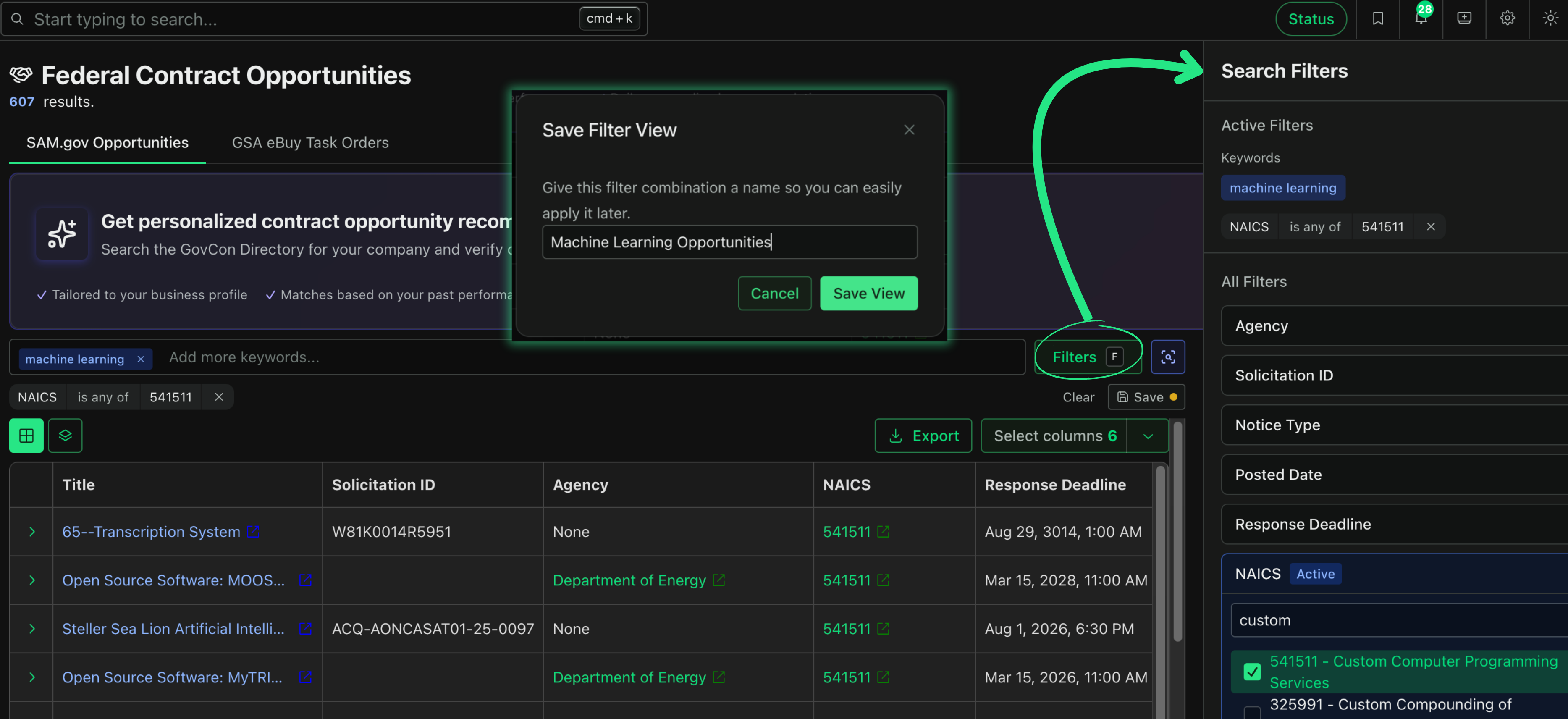
Task: Export the results
Action: click(x=923, y=435)
